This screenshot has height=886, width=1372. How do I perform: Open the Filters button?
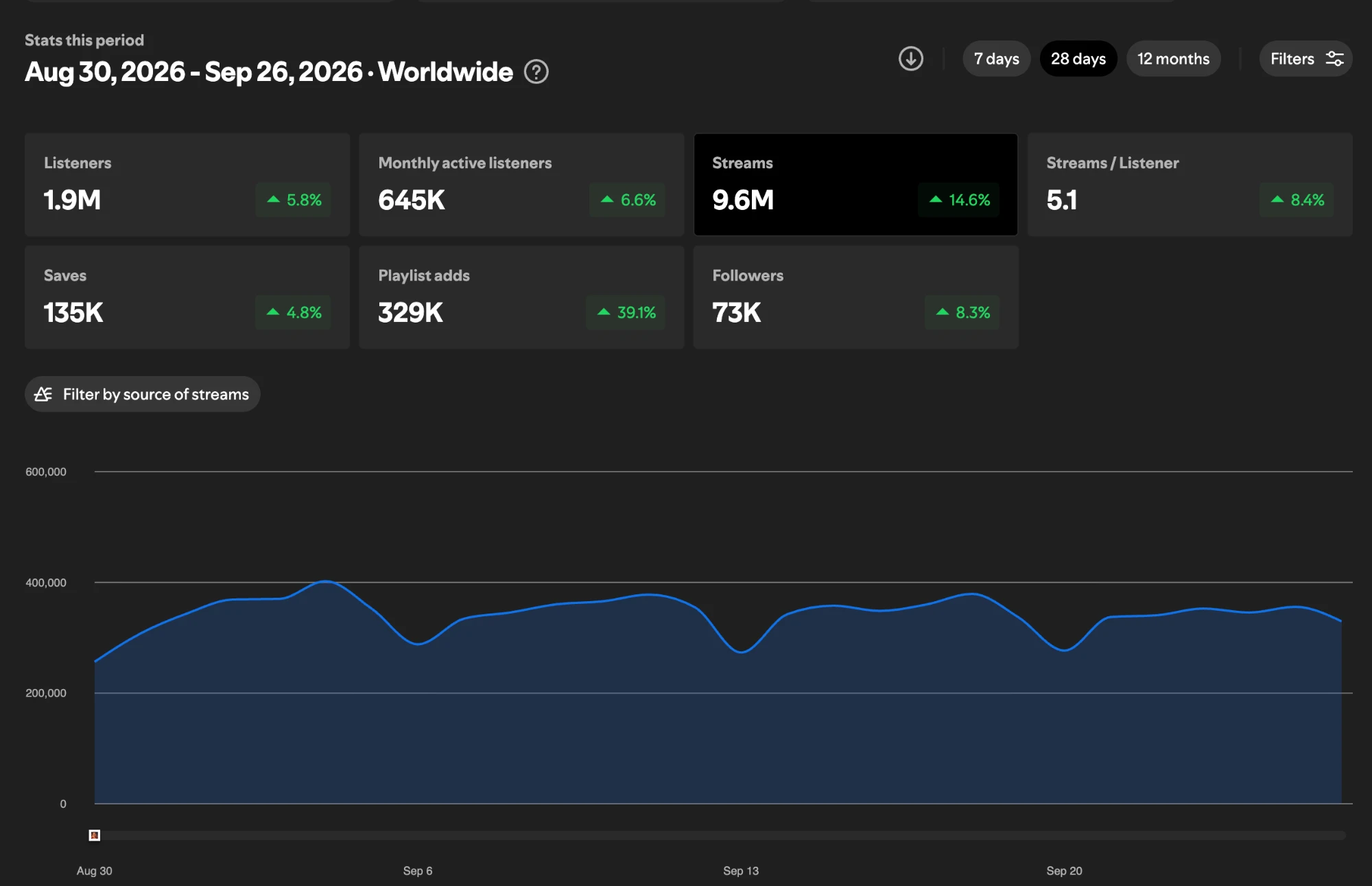click(1305, 58)
